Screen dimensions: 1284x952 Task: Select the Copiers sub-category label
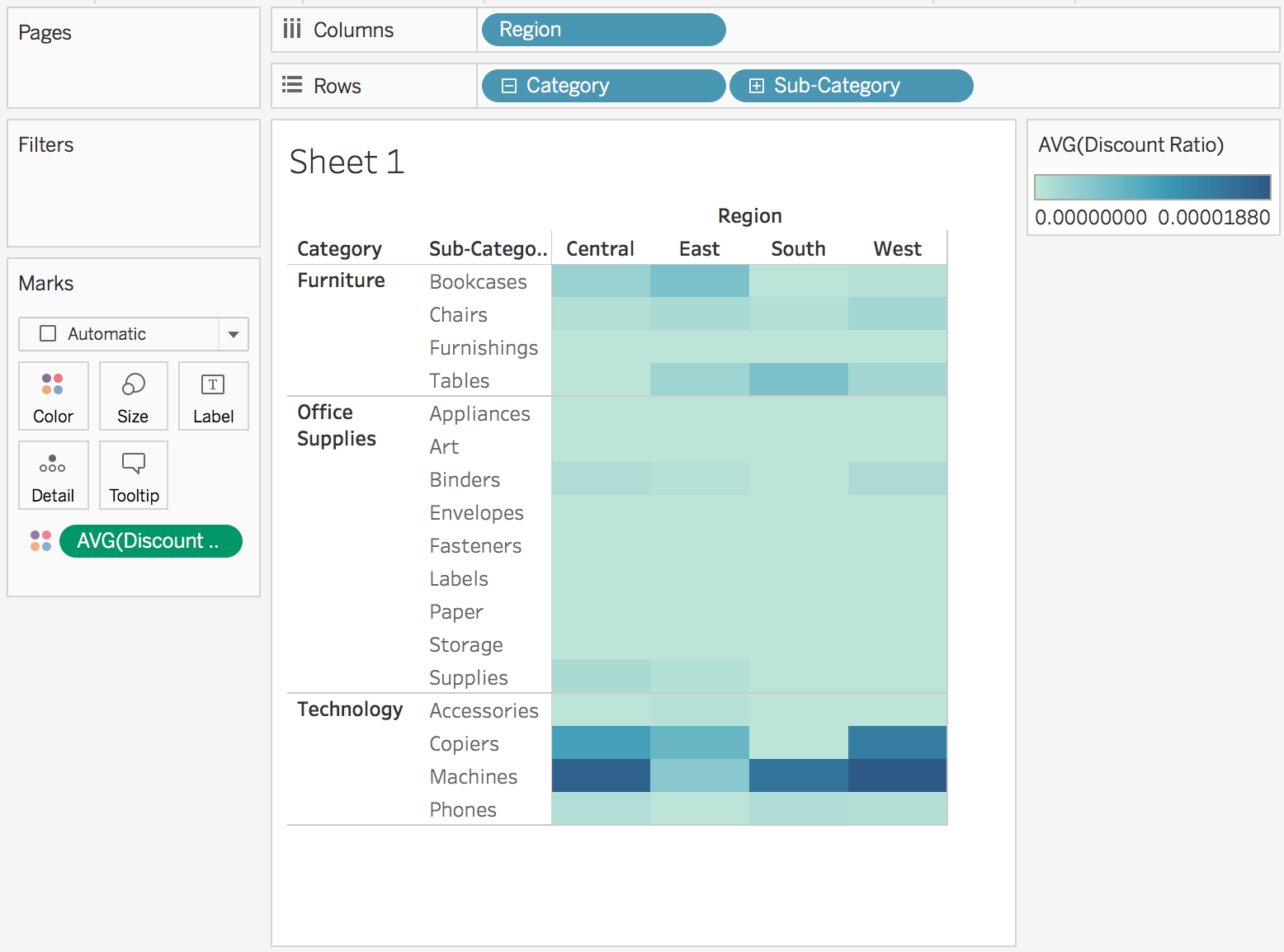[x=464, y=743]
